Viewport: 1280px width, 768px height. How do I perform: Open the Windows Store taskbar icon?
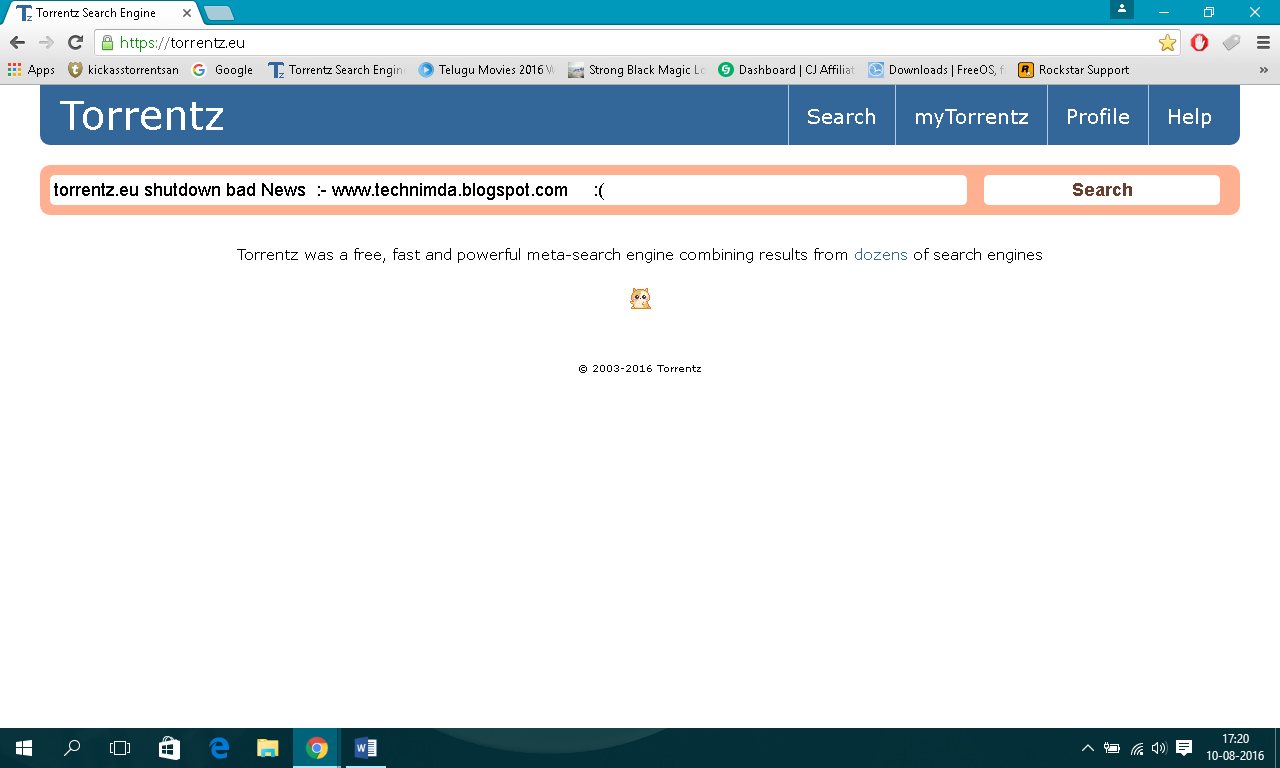coord(169,748)
